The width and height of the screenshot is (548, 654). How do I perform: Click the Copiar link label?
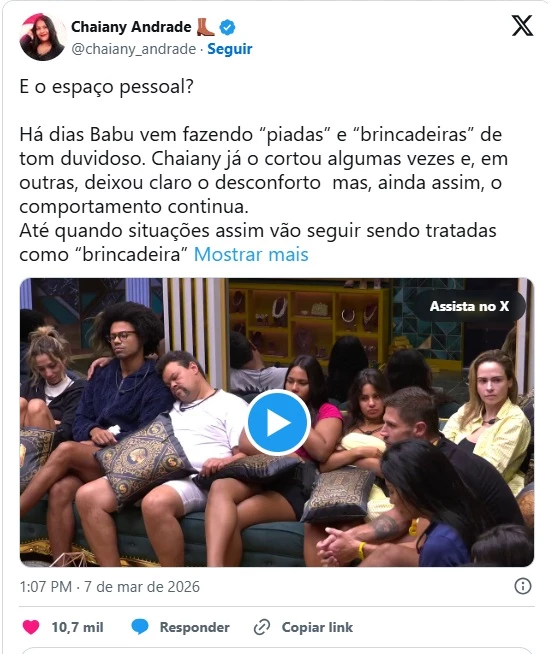tap(317, 627)
